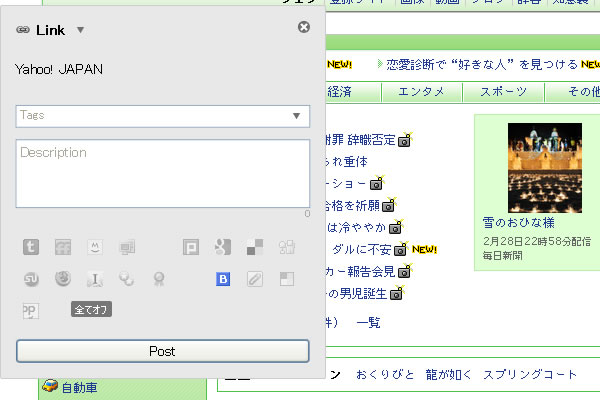The image size is (600, 400).
Task: Focus the Tags input field
Action: [163, 116]
